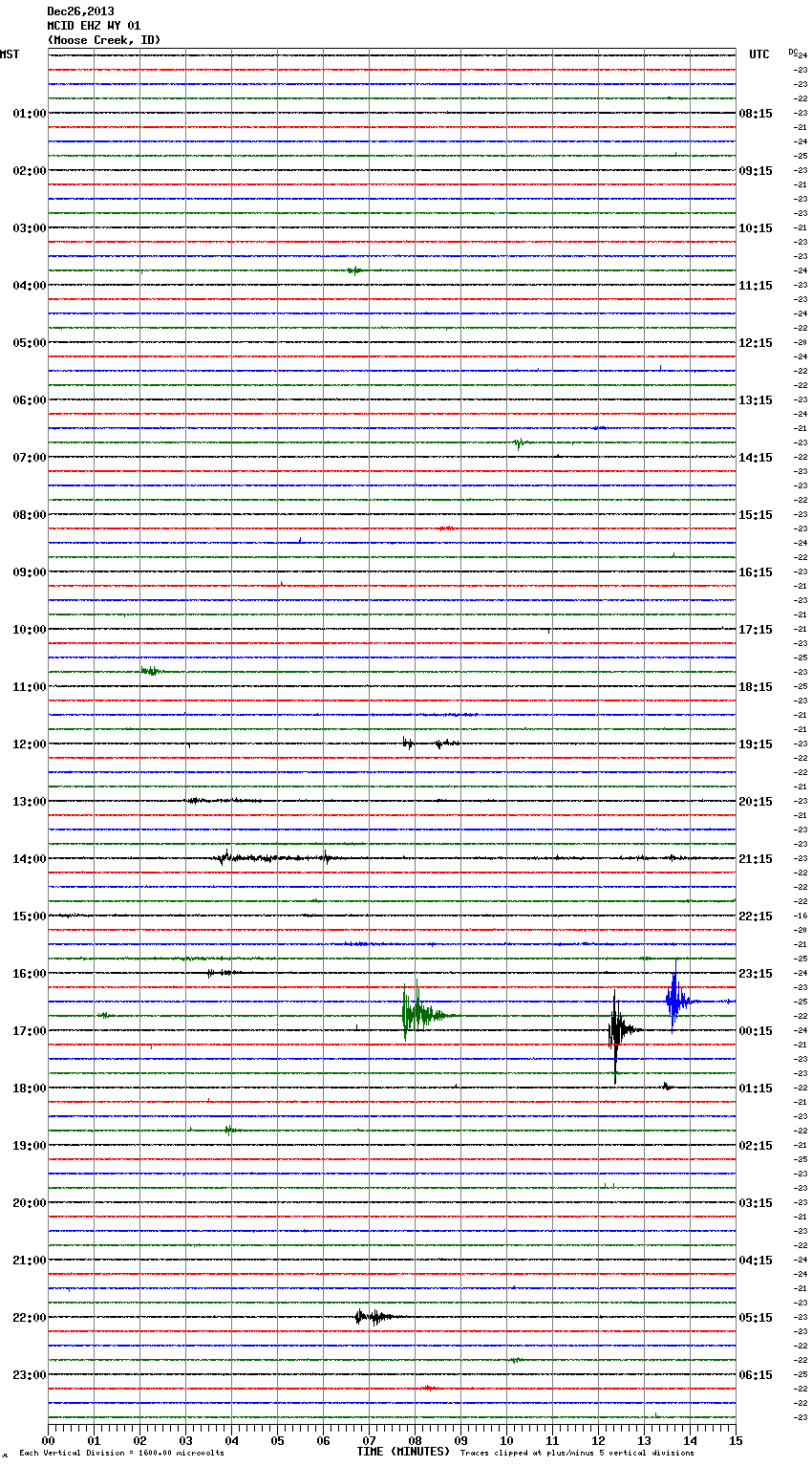812x1466 pixels.
Task: Click the 20:15 UTC time label
Action: [756, 802]
